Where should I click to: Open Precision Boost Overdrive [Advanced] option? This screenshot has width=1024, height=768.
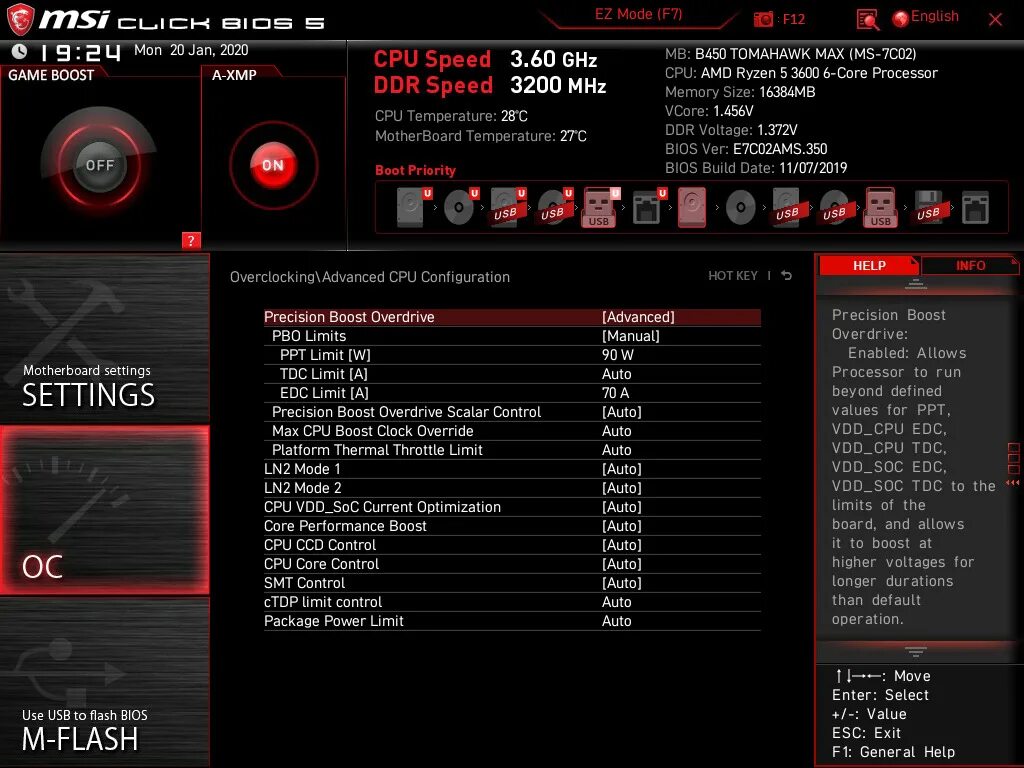pyautogui.click(x=512, y=317)
